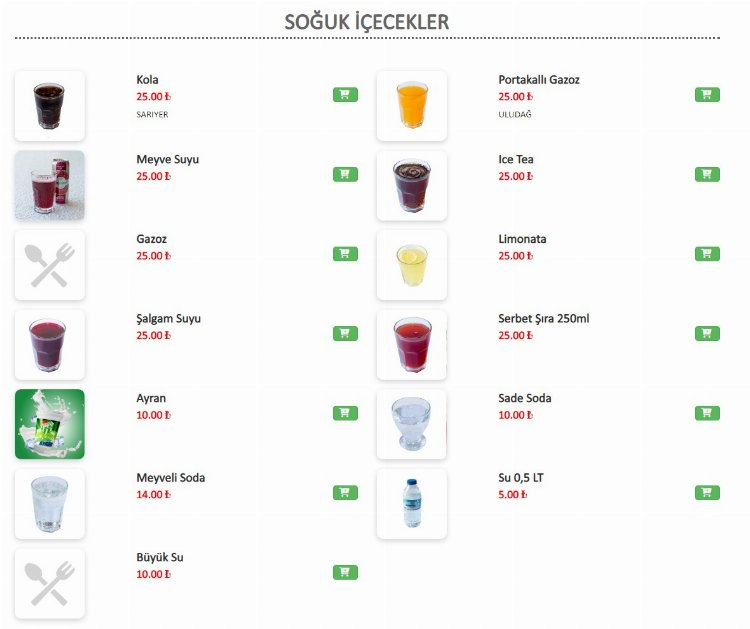The image size is (750, 629).
Task: Add Su 0,5 LT to cart
Action: tap(707, 493)
